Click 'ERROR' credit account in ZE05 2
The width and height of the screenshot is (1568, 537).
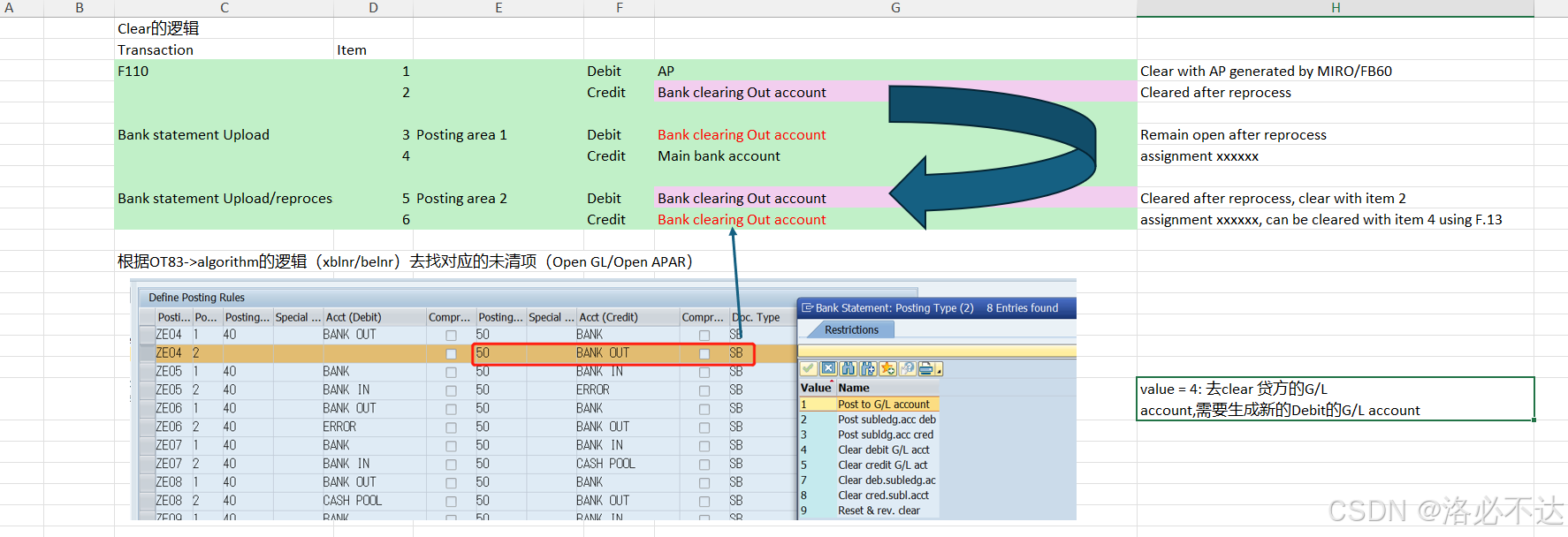pyautogui.click(x=592, y=390)
